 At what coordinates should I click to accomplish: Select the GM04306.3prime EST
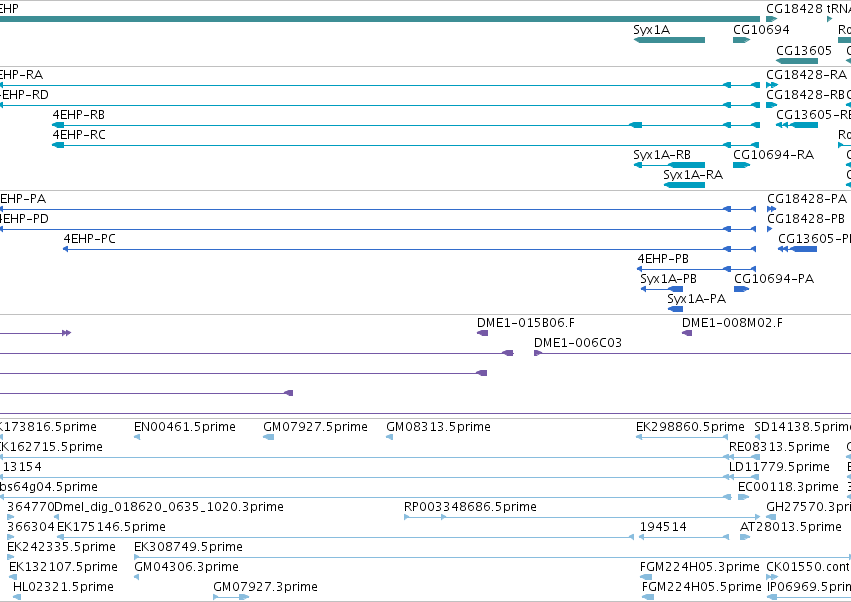coord(137,578)
